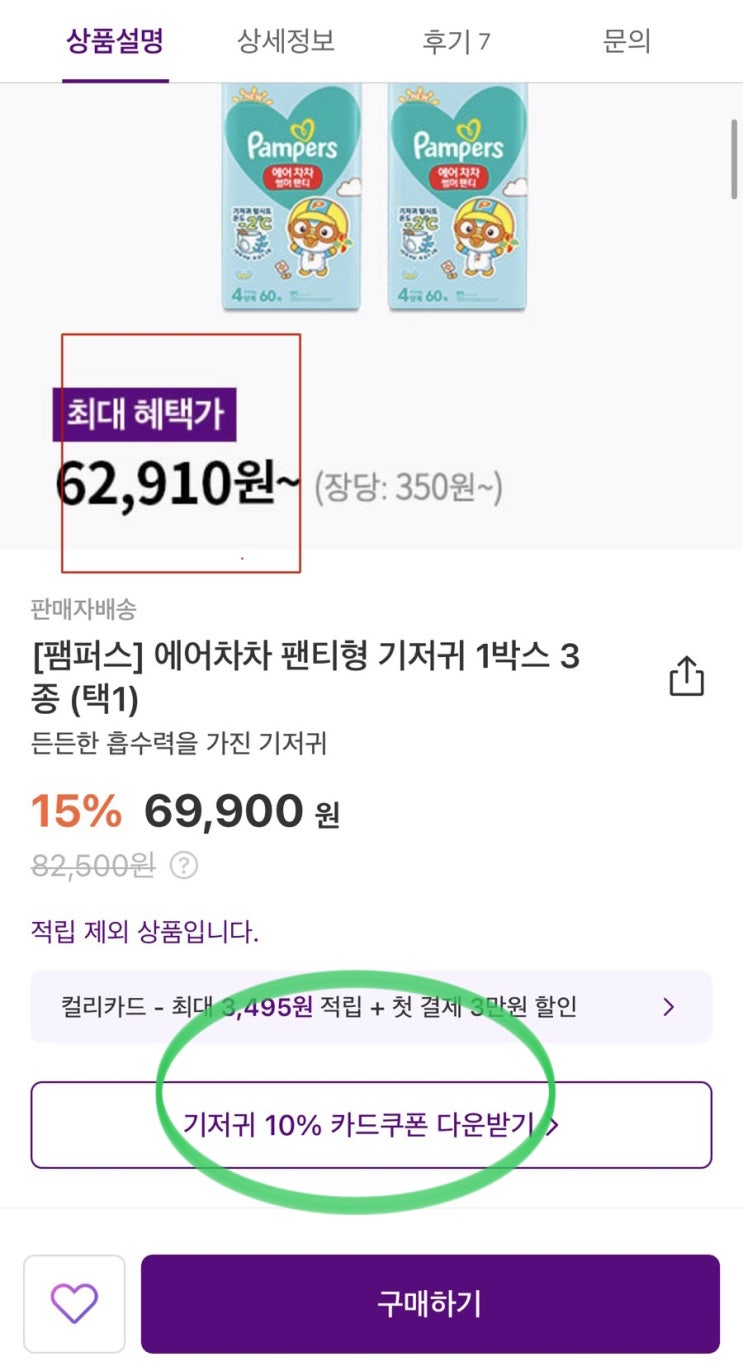Open the 후기 7 reviews tab
This screenshot has width=743, height=1371.
(x=456, y=41)
